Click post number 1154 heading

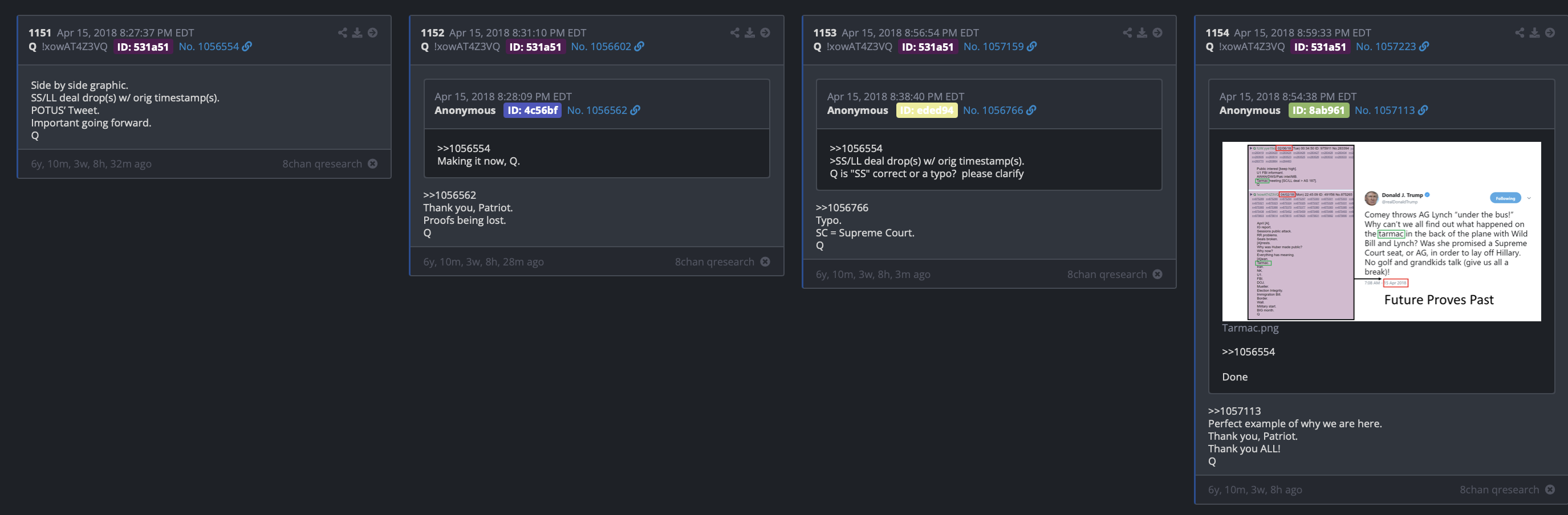1217,33
